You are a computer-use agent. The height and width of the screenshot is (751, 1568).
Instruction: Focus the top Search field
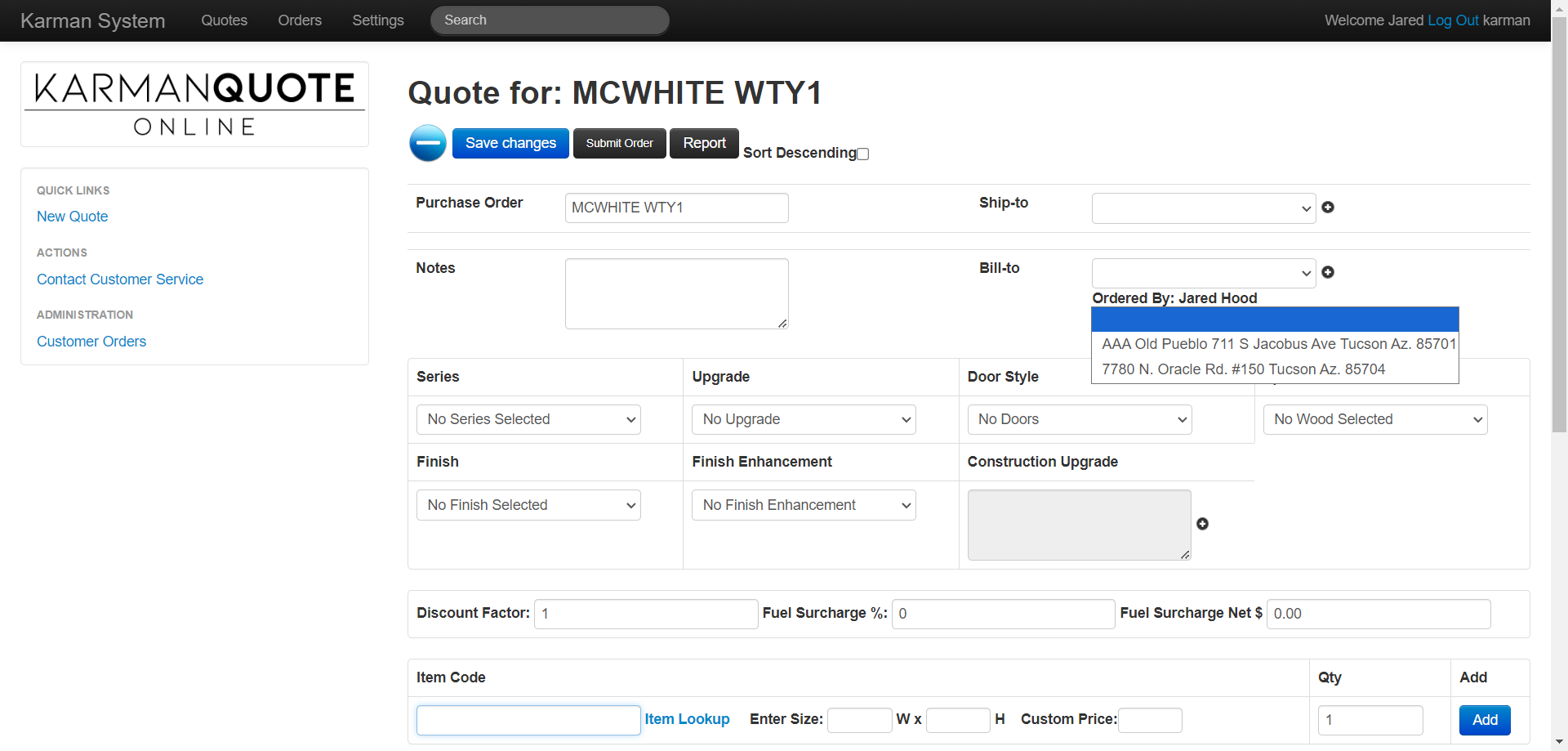(x=550, y=20)
